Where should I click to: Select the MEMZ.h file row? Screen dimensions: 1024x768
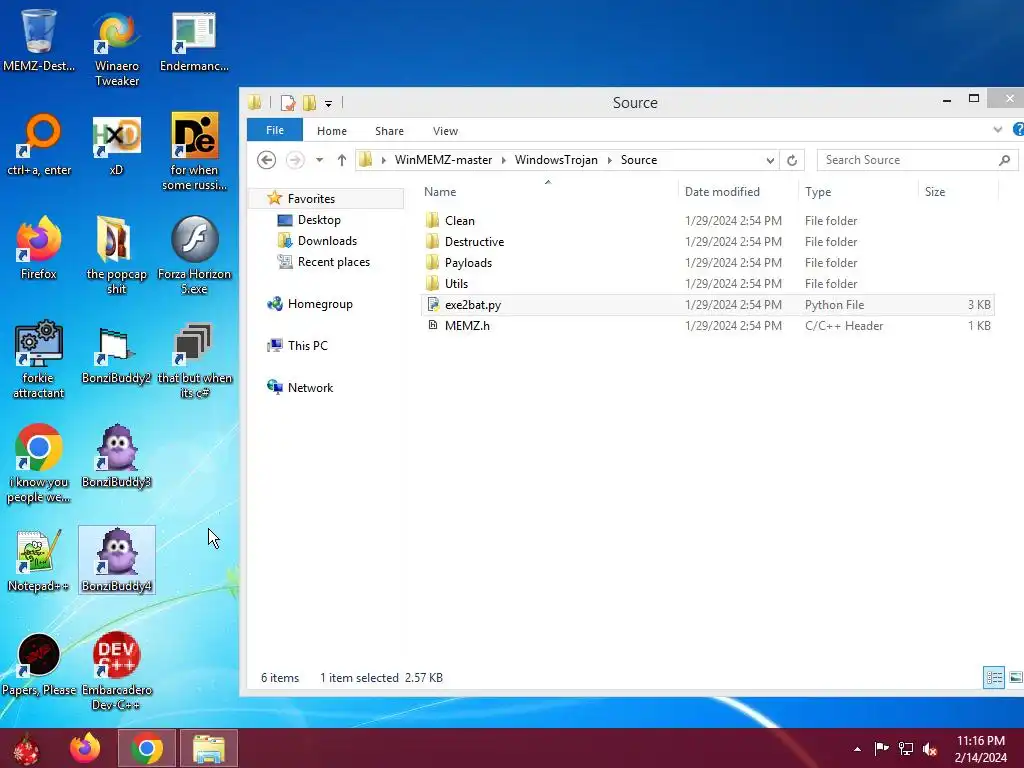point(708,325)
